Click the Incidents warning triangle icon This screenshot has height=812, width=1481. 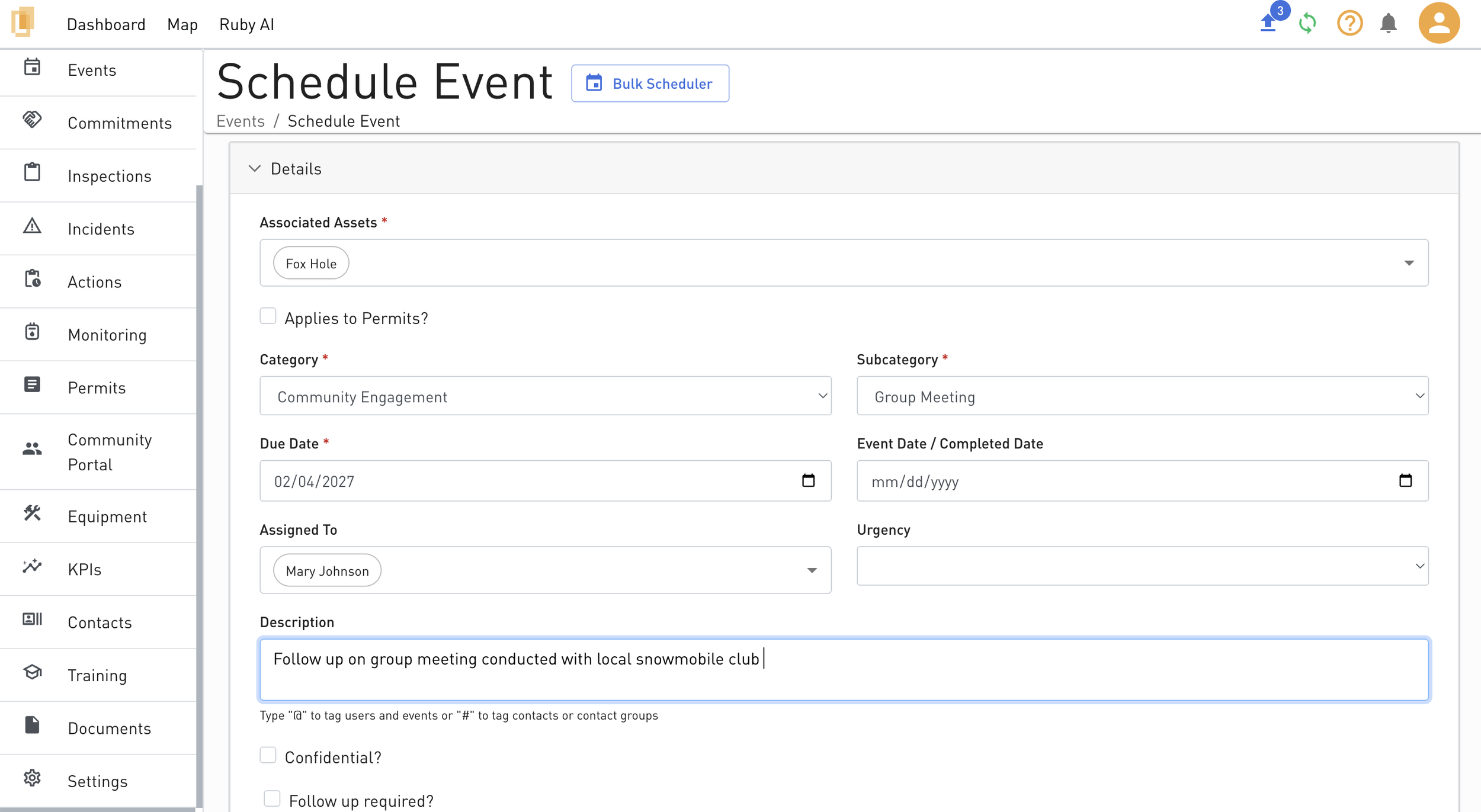pyautogui.click(x=32, y=226)
